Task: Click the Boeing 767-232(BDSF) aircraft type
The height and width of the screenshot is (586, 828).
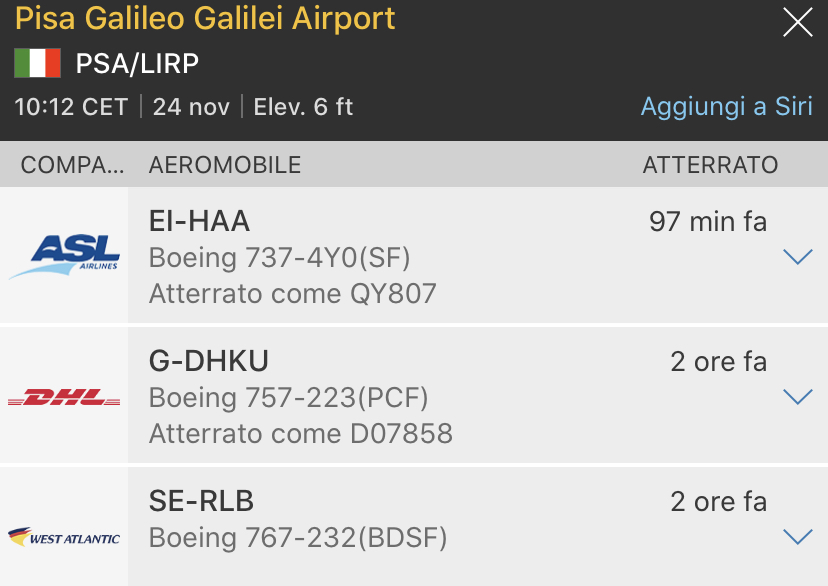Action: tap(298, 538)
